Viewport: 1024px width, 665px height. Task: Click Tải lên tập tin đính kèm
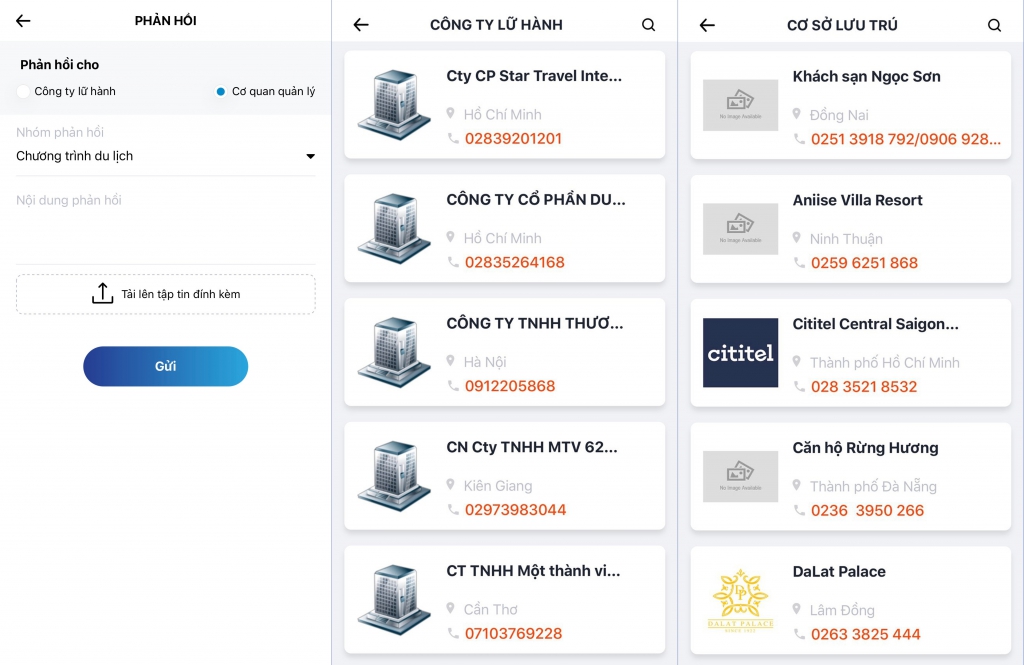180,294
